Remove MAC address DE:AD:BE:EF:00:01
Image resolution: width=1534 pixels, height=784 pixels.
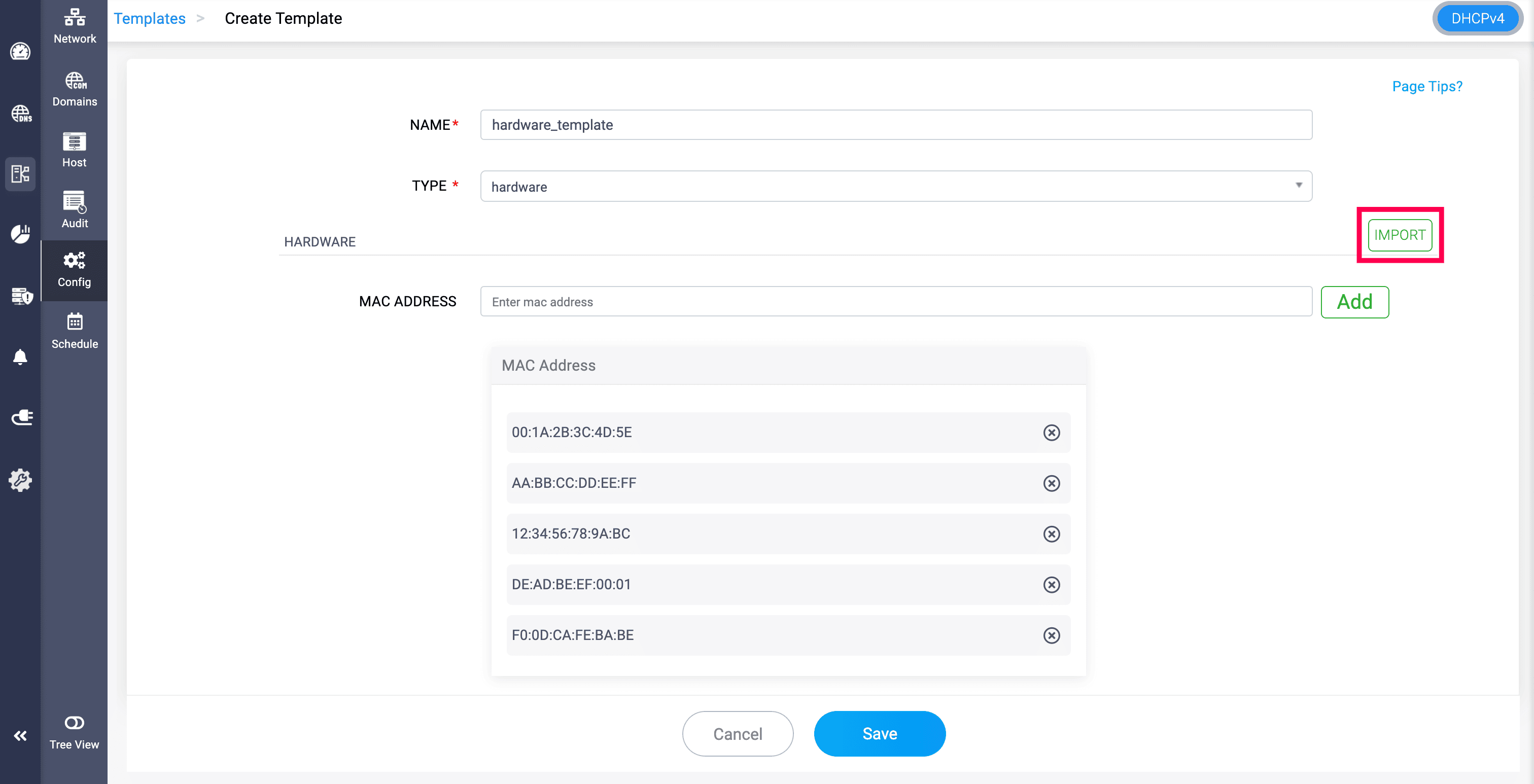tap(1051, 585)
